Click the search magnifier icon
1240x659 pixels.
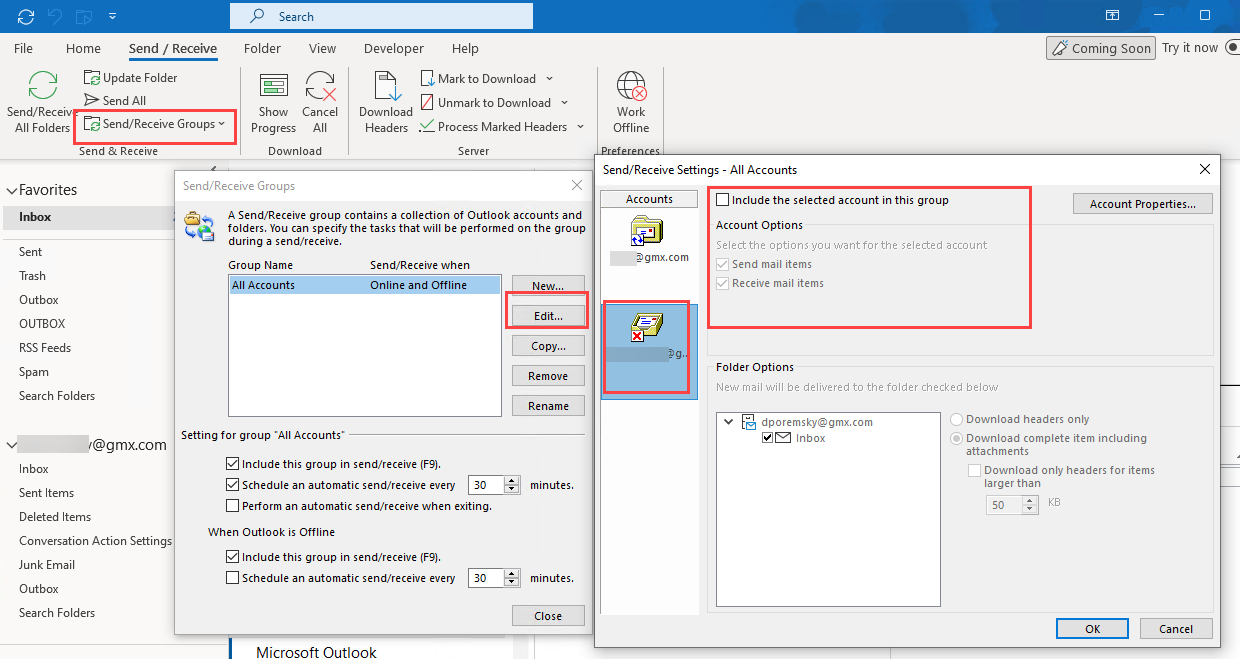(x=258, y=16)
